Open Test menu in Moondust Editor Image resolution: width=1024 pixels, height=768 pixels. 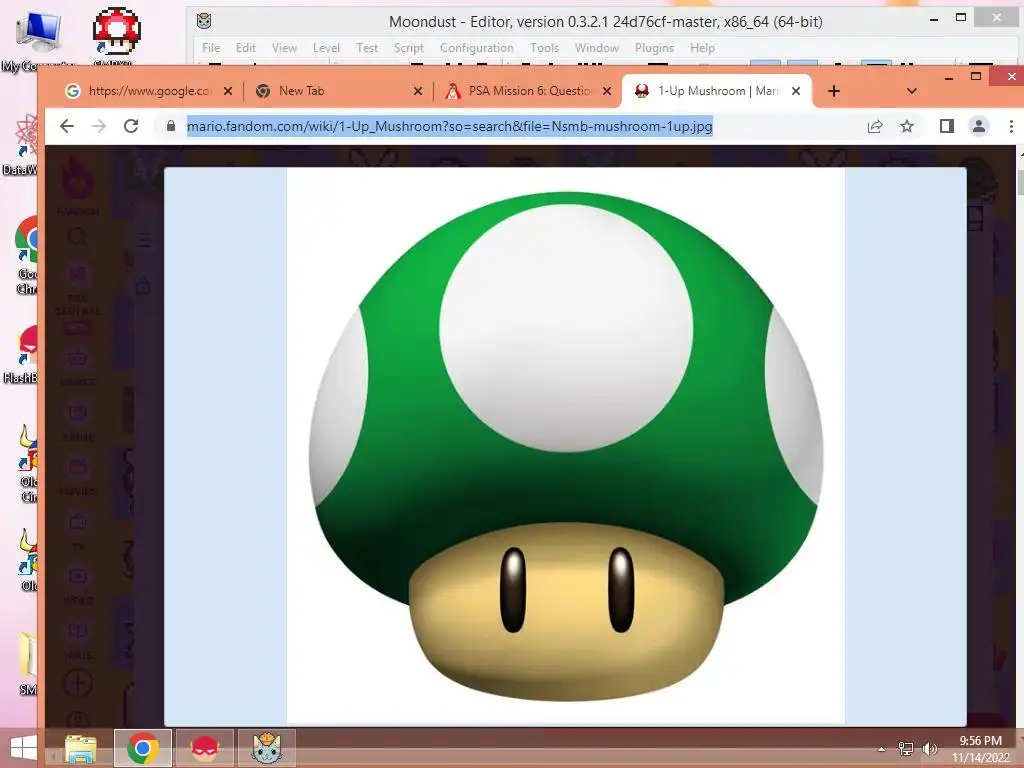click(x=367, y=48)
